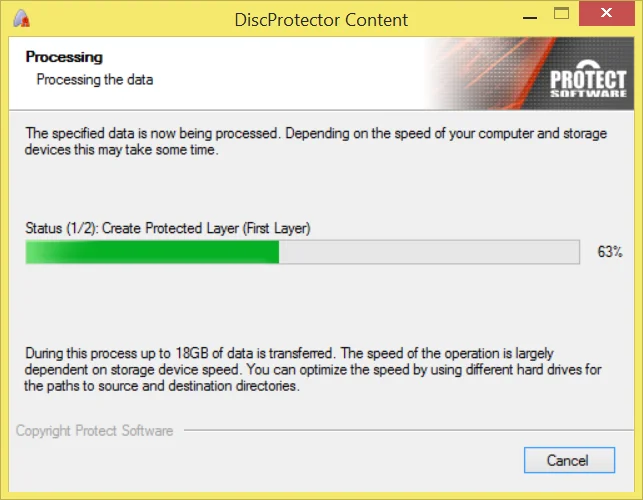The width and height of the screenshot is (643, 500).
Task: Click the Create Protected Layer status text
Action: [x=168, y=228]
